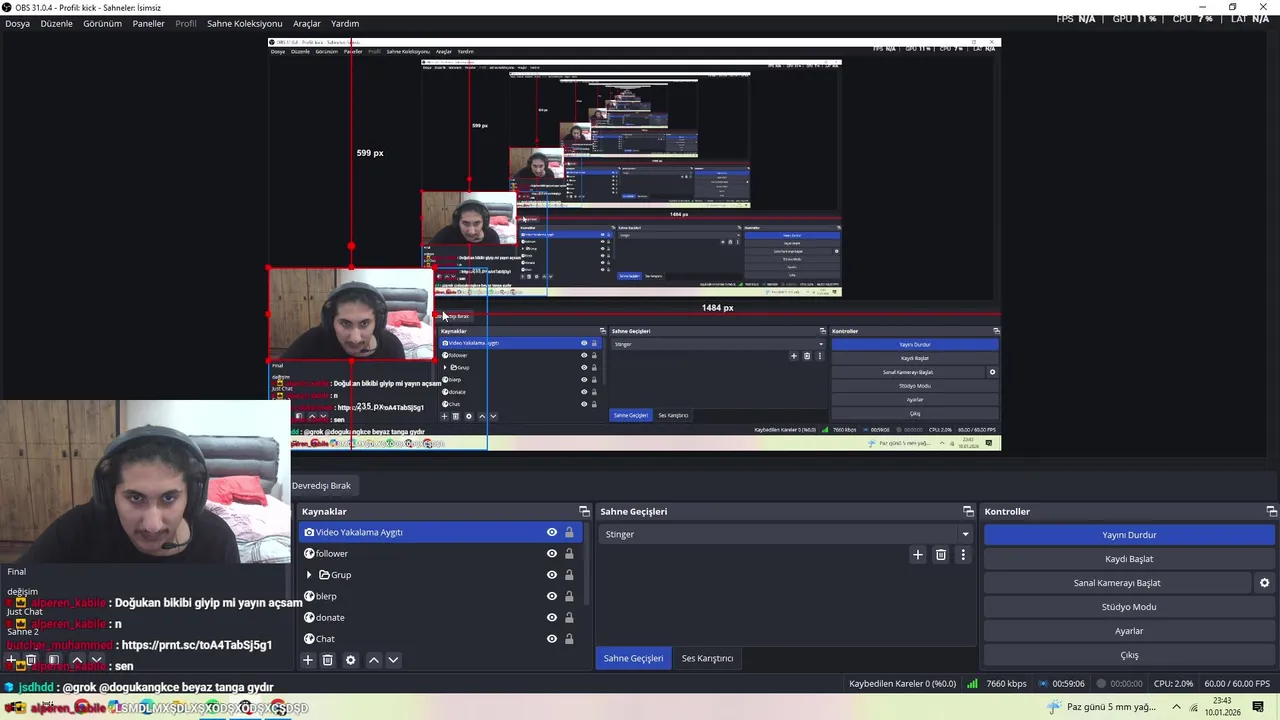1280x720 pixels.
Task: Show hidden system tray icons
Action: coord(1176,707)
